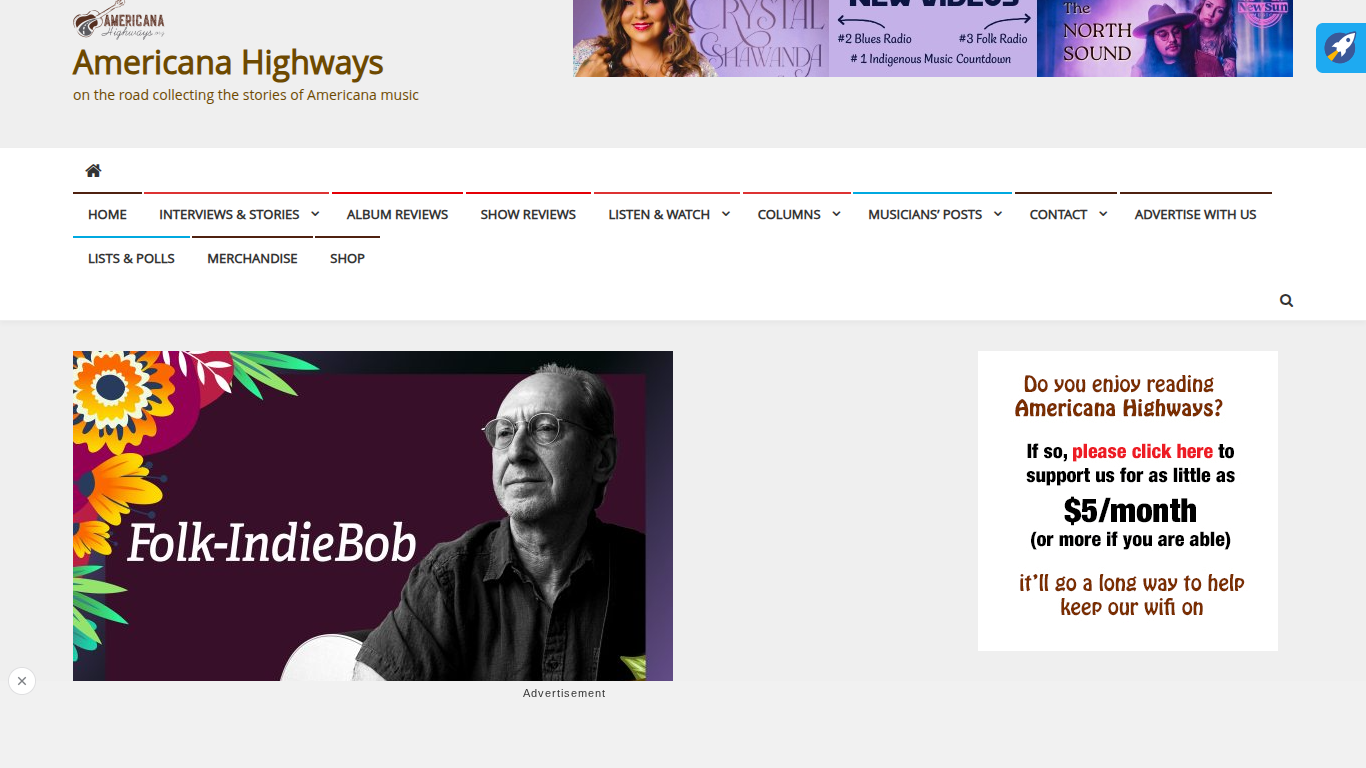Expand the Contact submenu chevron

[1103, 214]
